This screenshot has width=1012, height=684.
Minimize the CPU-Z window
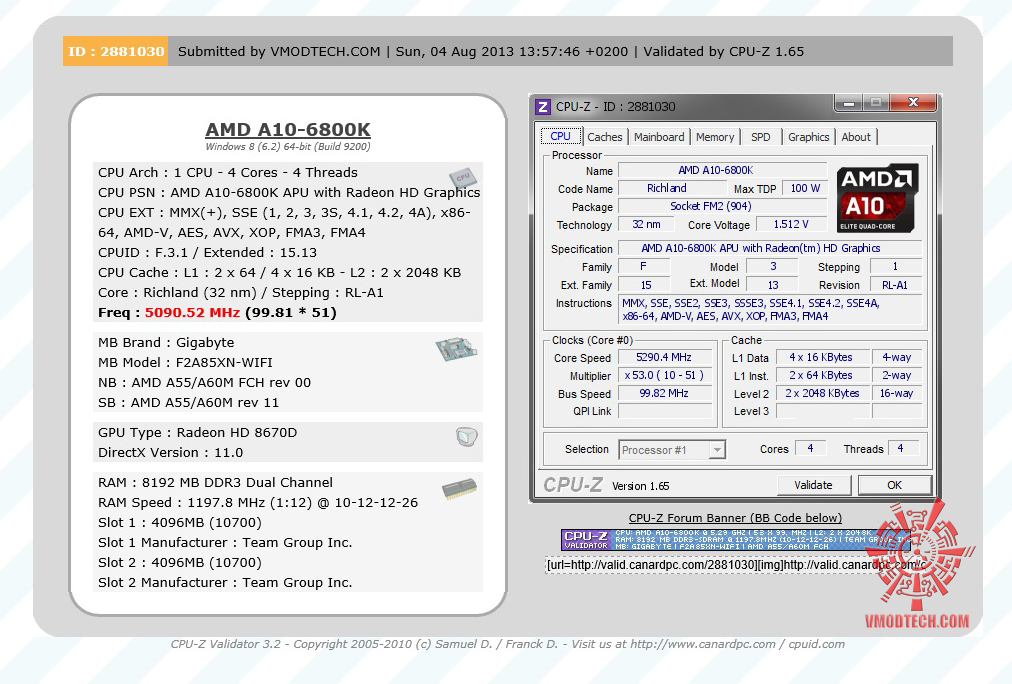click(x=850, y=103)
